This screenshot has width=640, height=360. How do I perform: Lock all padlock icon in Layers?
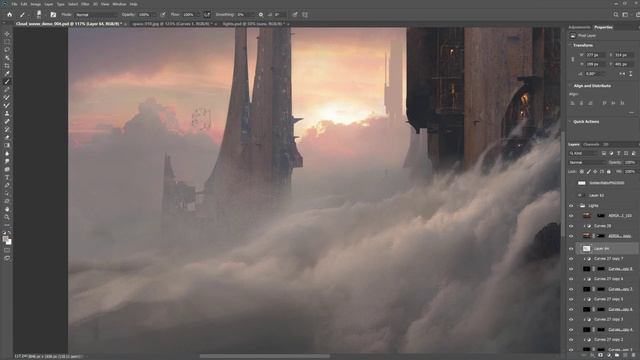pyautogui.click(x=609, y=172)
